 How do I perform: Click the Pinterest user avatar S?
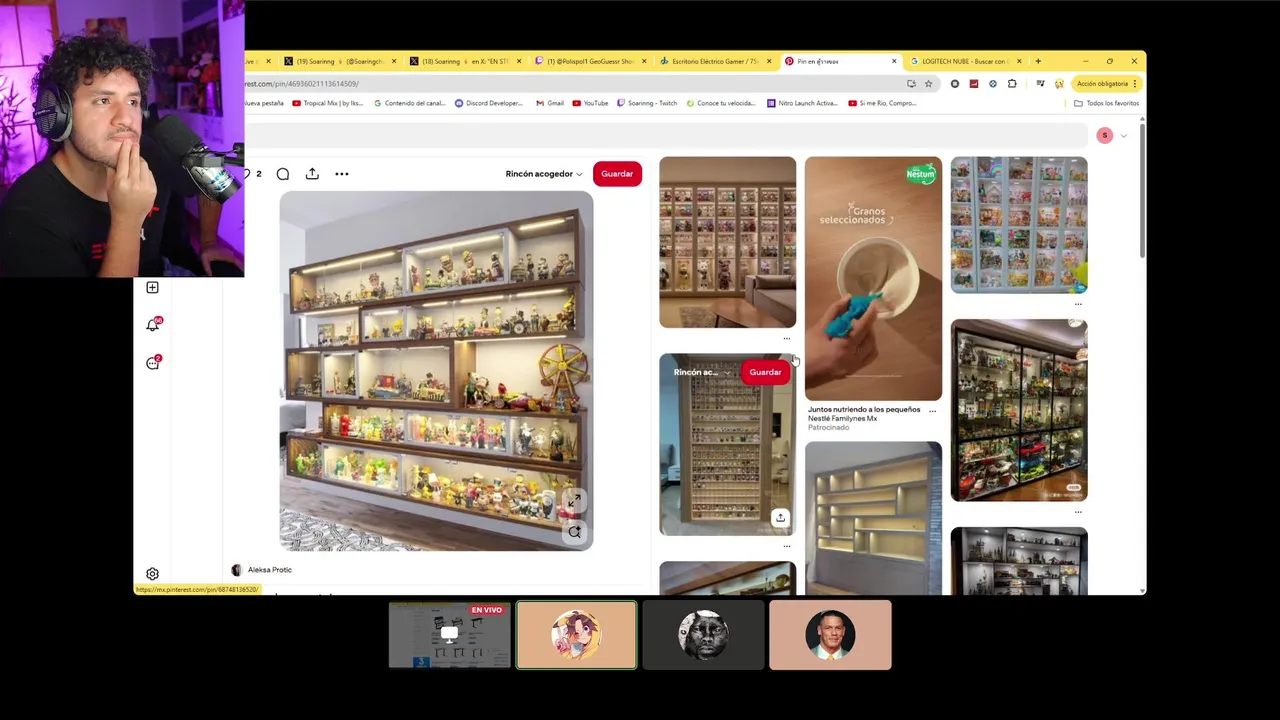[x=1105, y=135]
